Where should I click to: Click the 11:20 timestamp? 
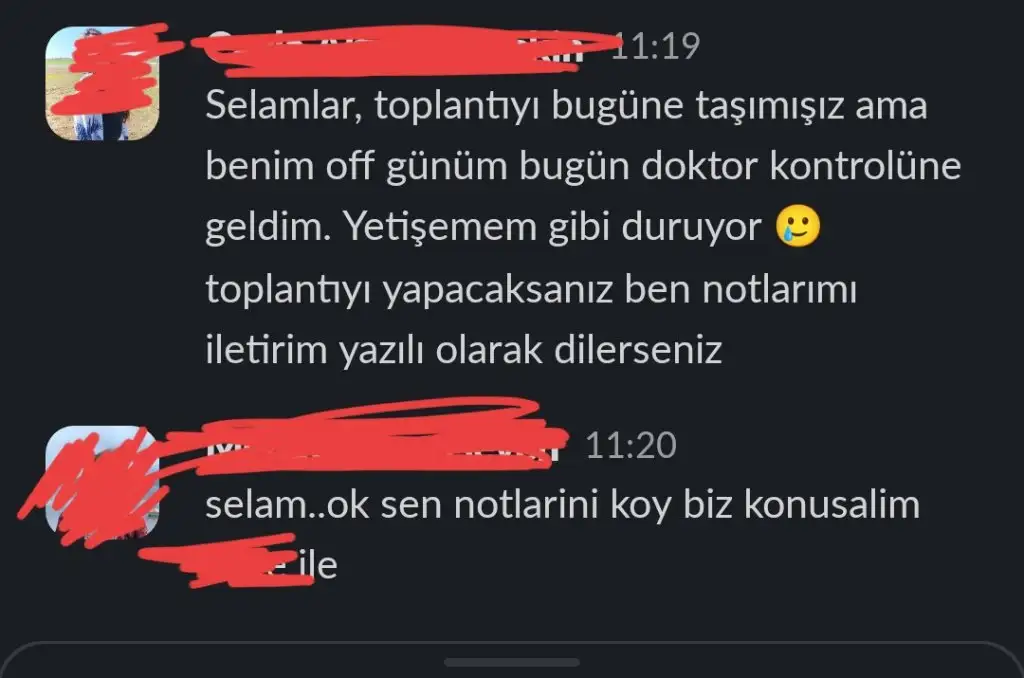[x=631, y=445]
